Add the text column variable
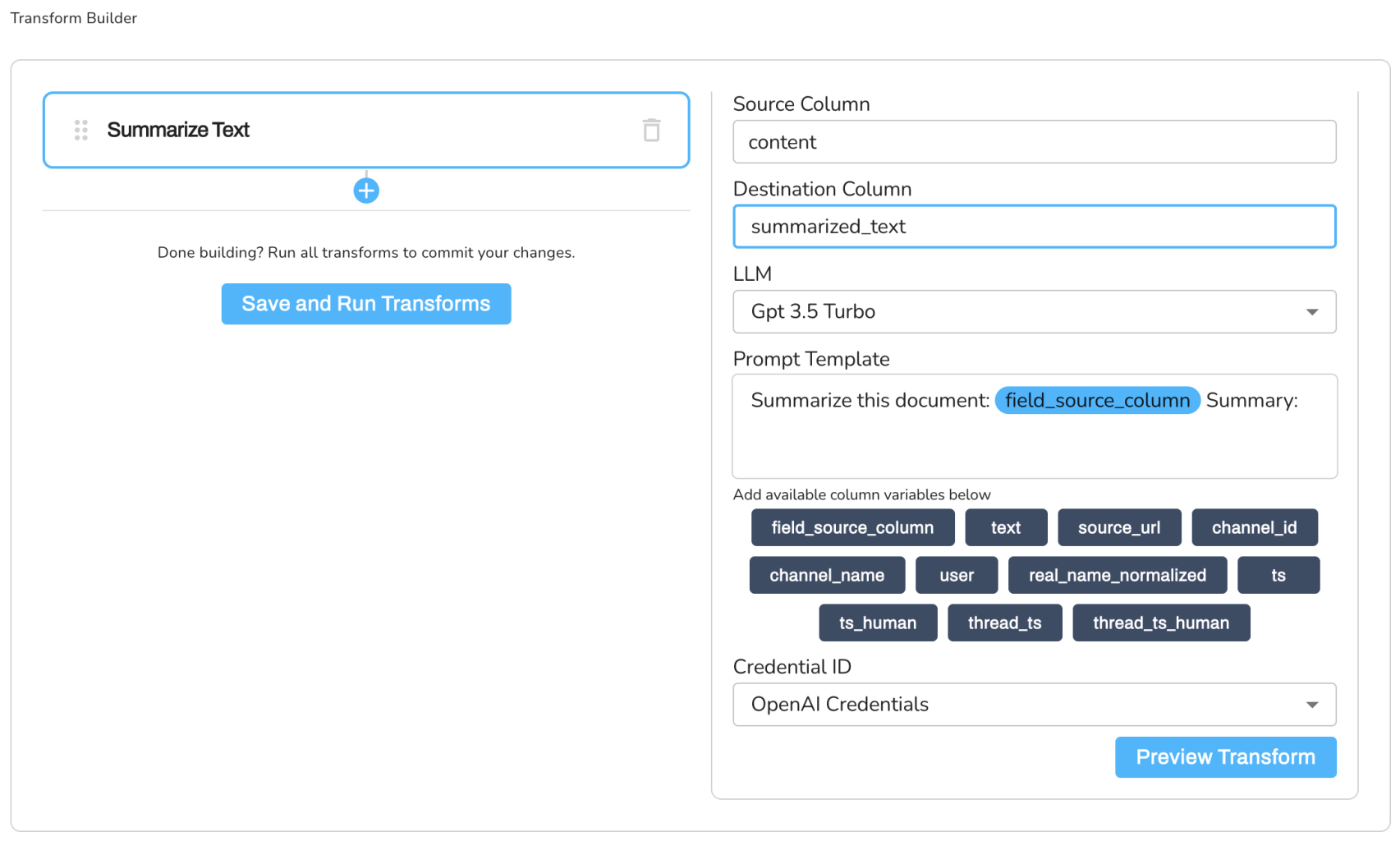Viewport: 1400px width, 841px height. 1006,527
